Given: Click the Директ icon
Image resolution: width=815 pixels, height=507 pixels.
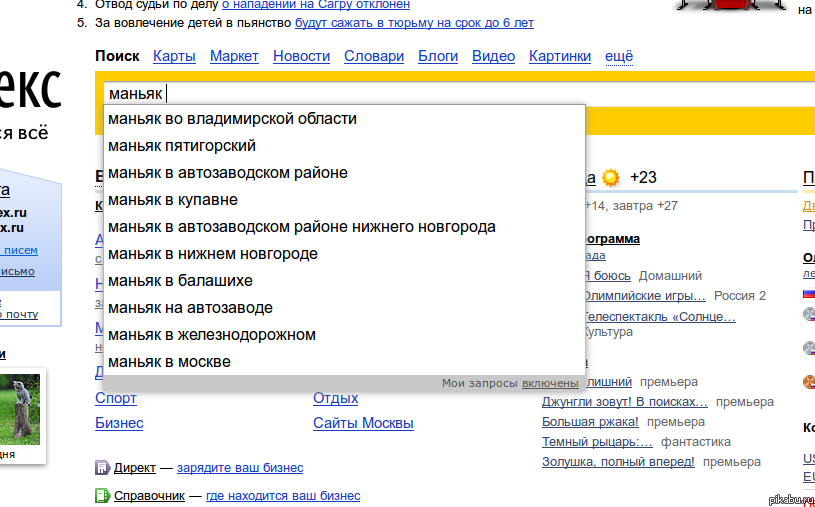Looking at the screenshot, I should click(101, 467).
